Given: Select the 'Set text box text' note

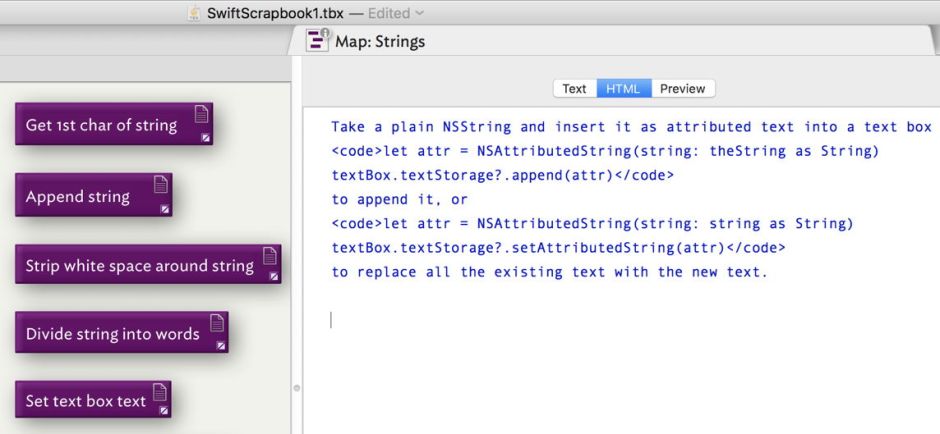Looking at the screenshot, I should point(85,402).
